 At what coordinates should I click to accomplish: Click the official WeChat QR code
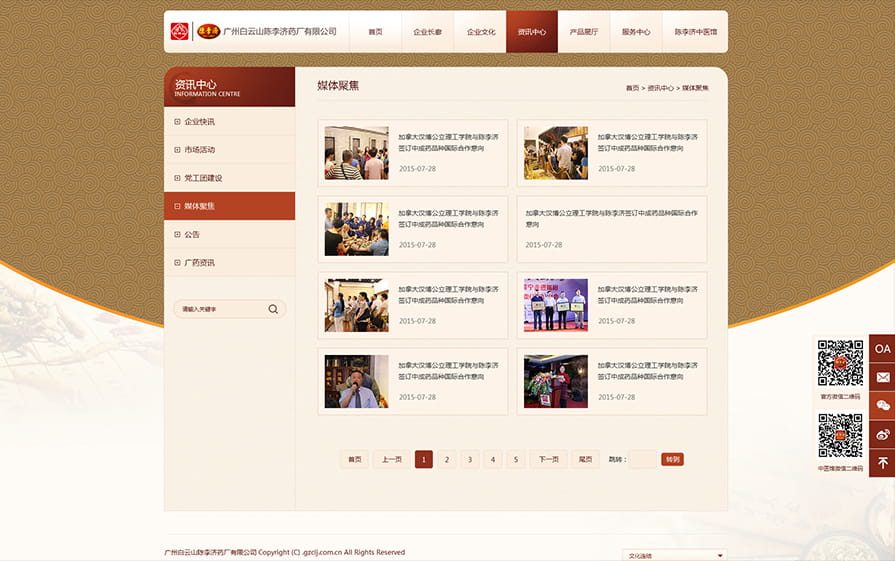(x=840, y=363)
